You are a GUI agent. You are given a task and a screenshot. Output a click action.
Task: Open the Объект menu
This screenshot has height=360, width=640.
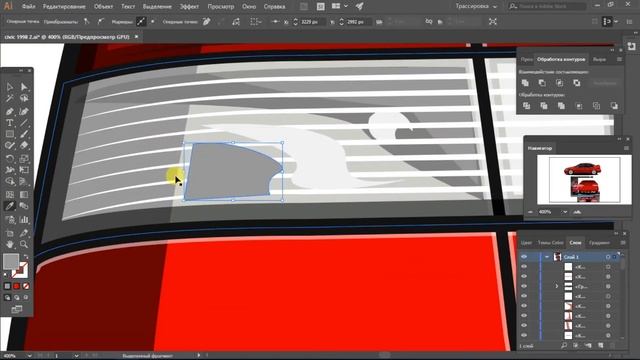click(103, 7)
